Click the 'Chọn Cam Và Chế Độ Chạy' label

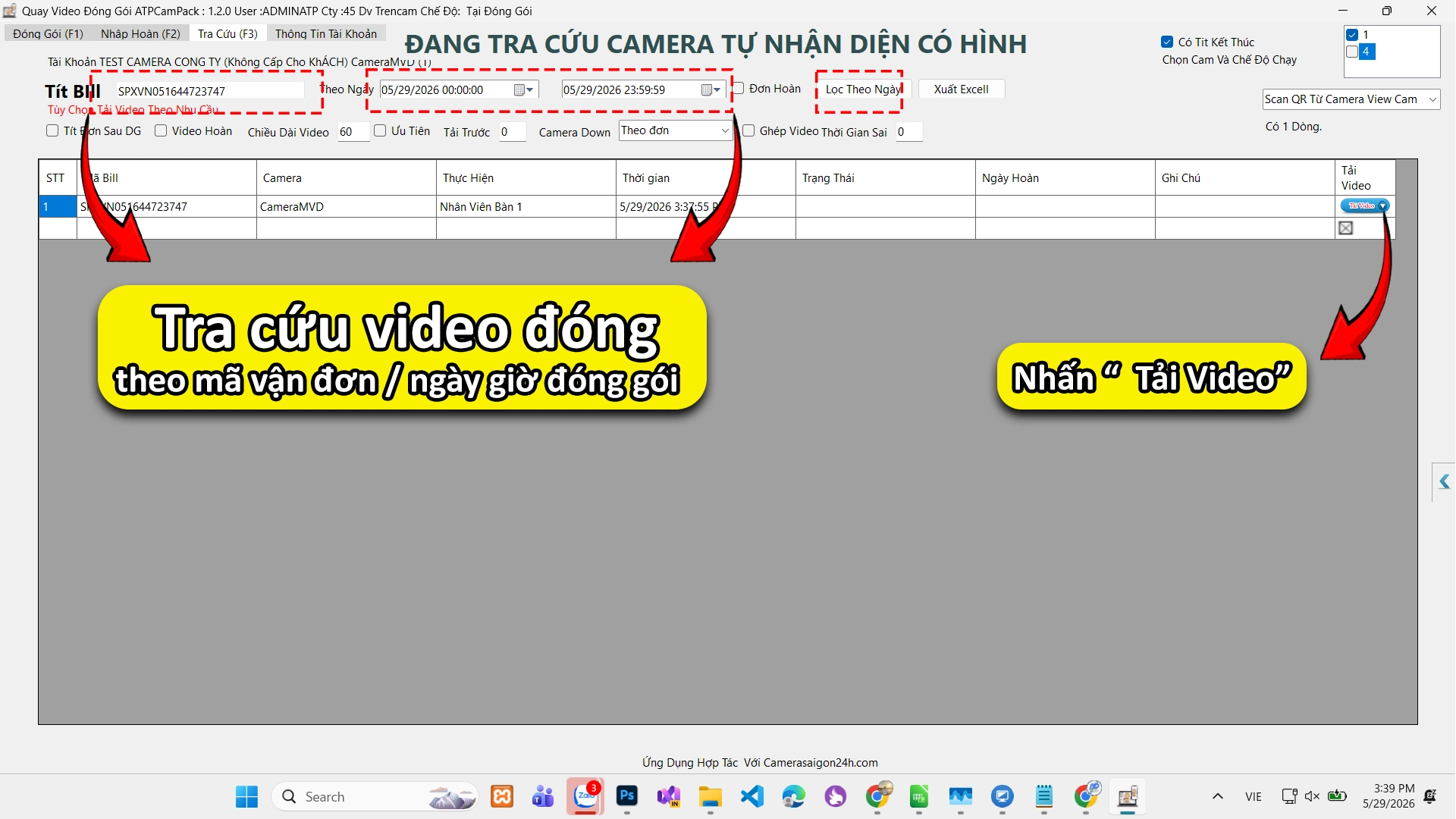coord(1229,60)
